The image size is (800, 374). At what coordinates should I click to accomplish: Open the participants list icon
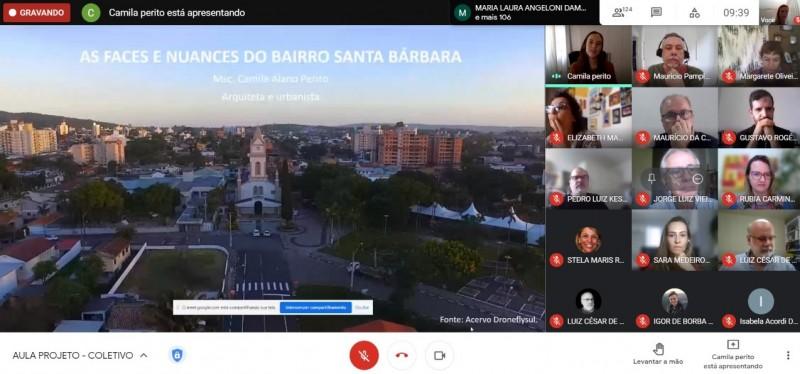coord(621,13)
